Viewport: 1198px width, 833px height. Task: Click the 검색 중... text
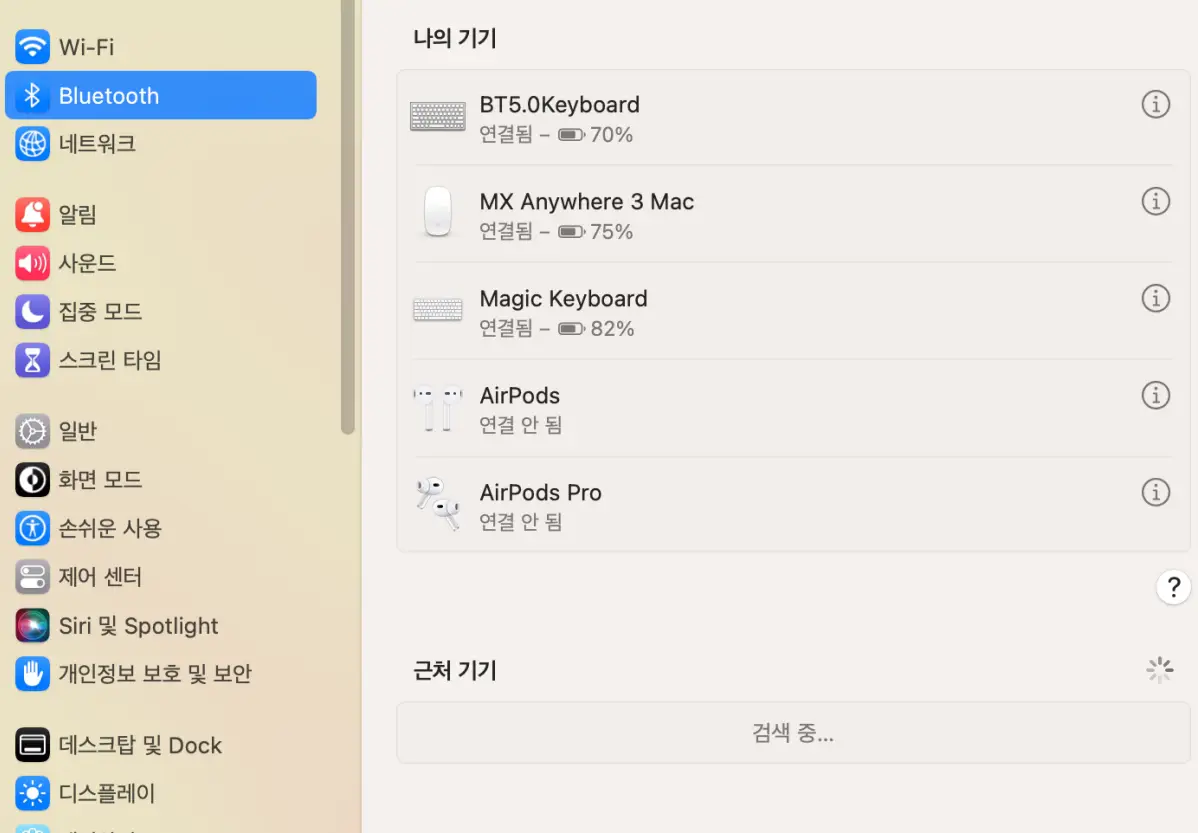793,733
